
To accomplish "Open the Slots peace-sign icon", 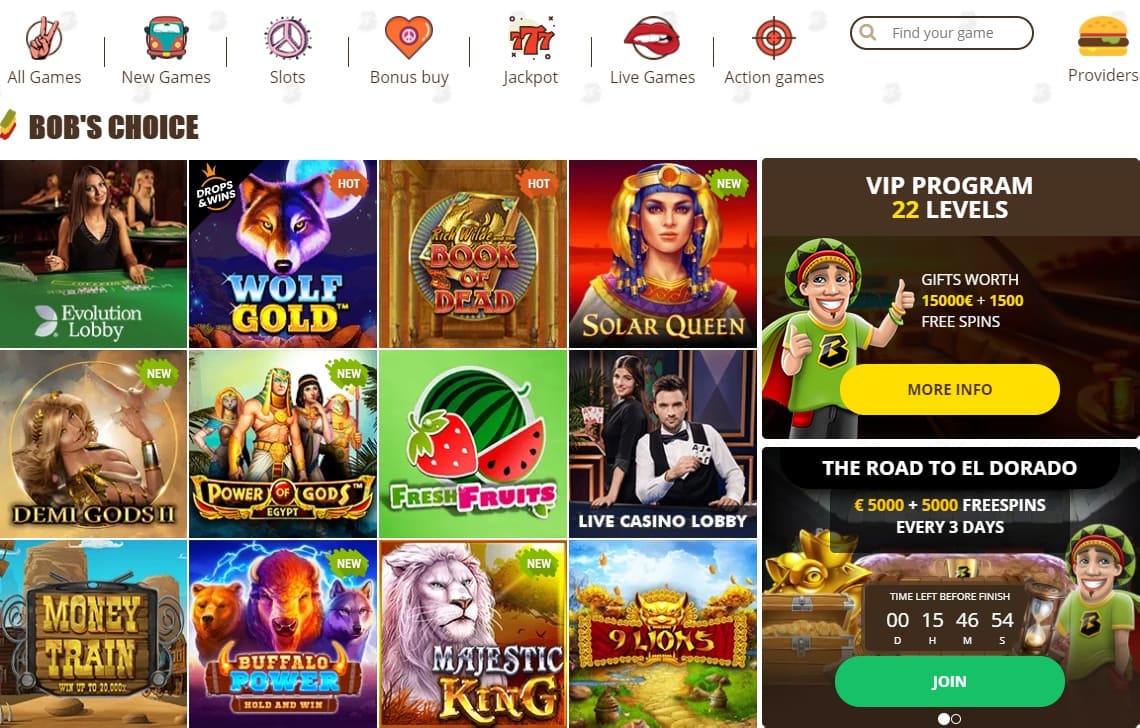I will 287,38.
